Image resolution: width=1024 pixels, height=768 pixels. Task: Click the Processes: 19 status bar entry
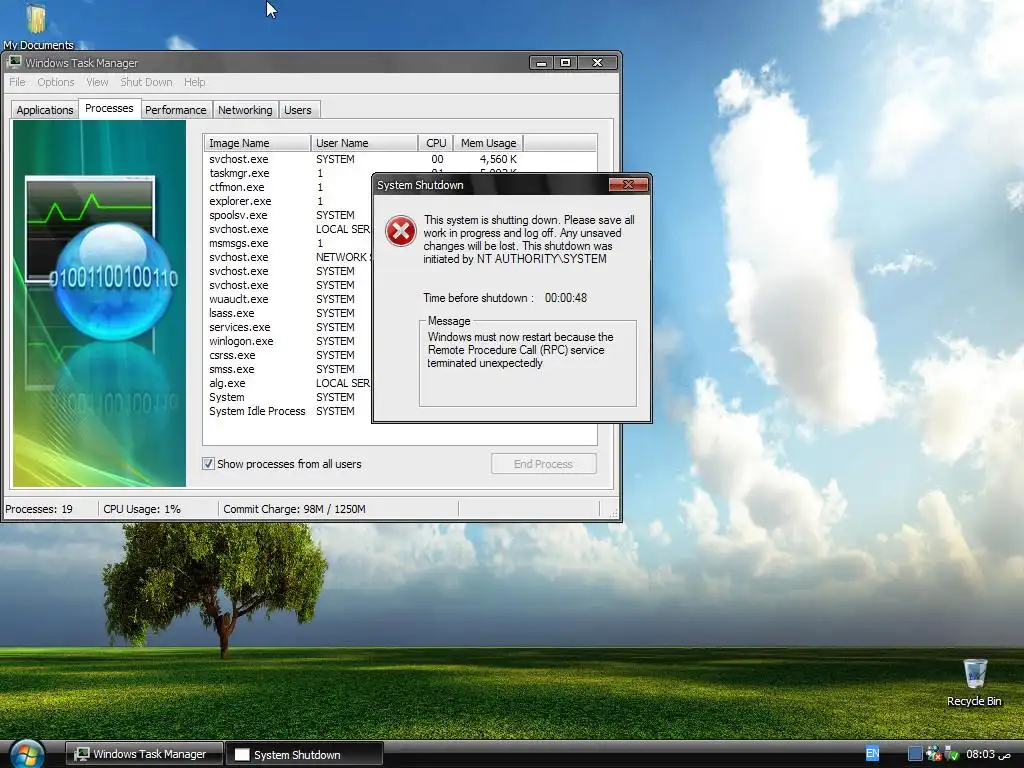point(39,509)
